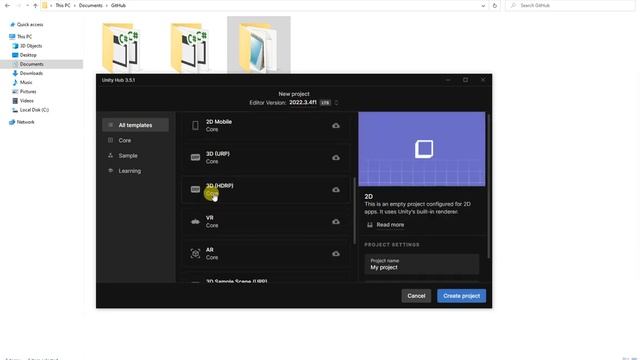640x360 pixels.
Task: Open the Learning templates category
Action: tap(136, 171)
